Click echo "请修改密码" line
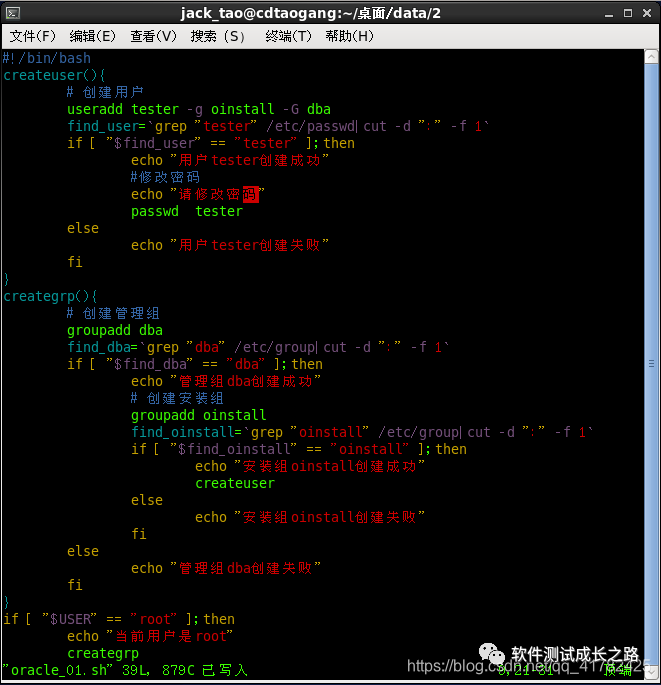The image size is (661, 685). pyautogui.click(x=198, y=194)
